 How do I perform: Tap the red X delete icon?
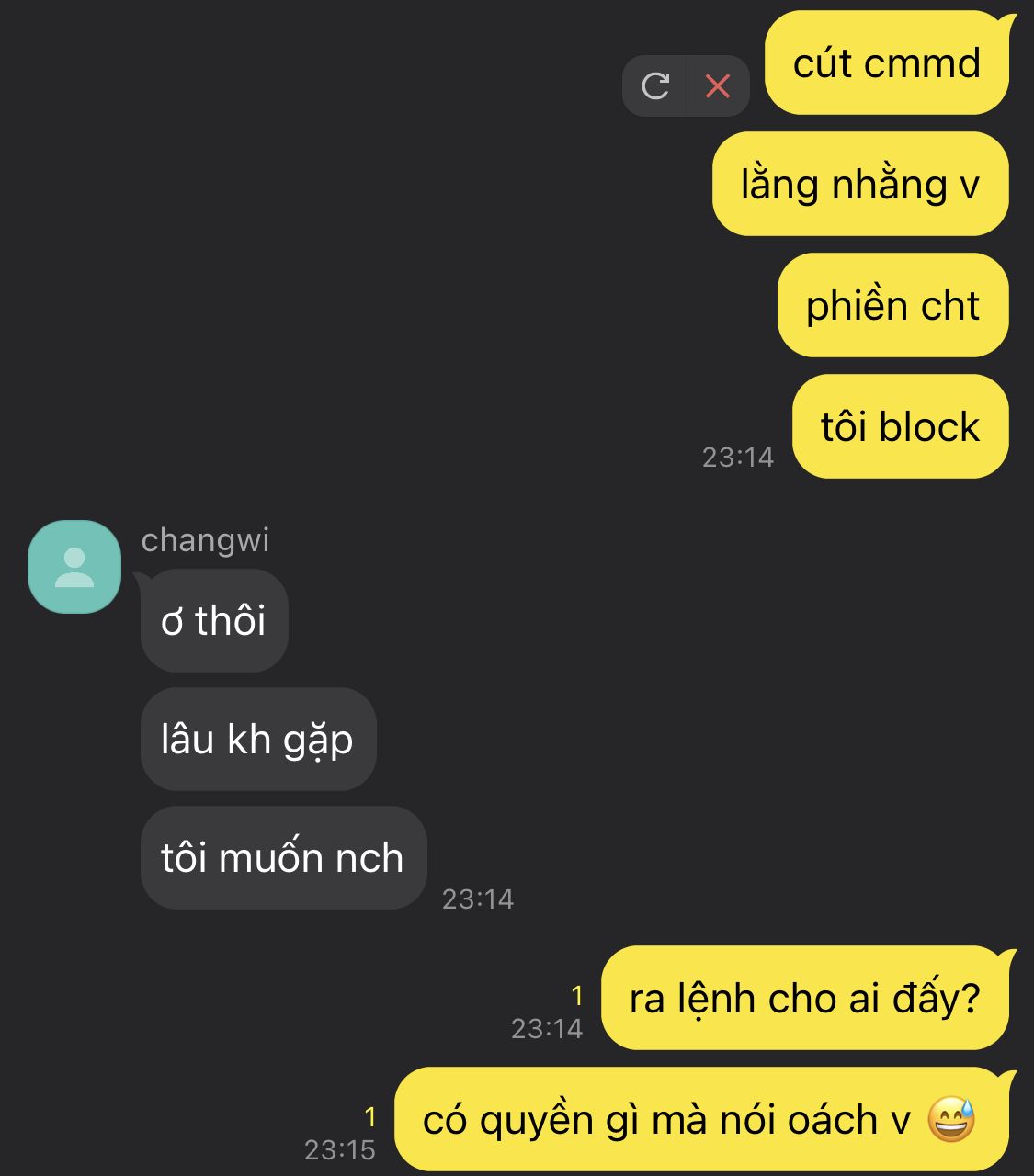tap(718, 86)
